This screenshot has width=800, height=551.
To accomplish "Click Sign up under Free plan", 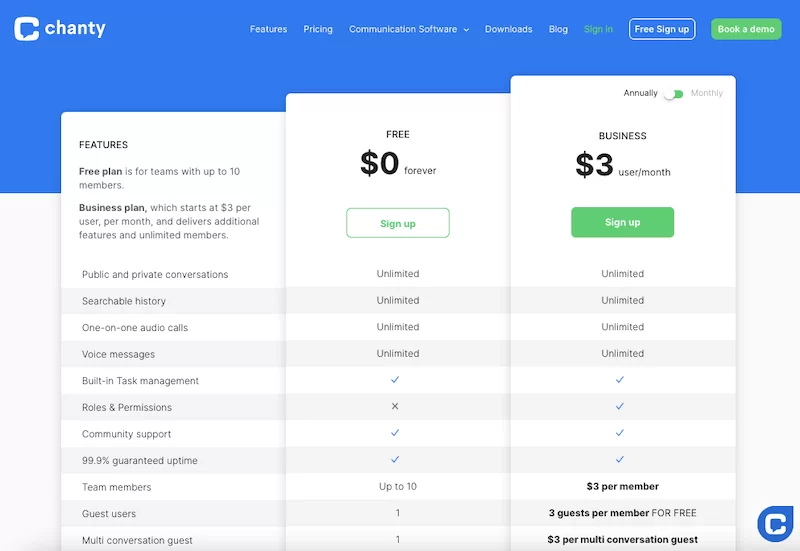I will click(398, 223).
